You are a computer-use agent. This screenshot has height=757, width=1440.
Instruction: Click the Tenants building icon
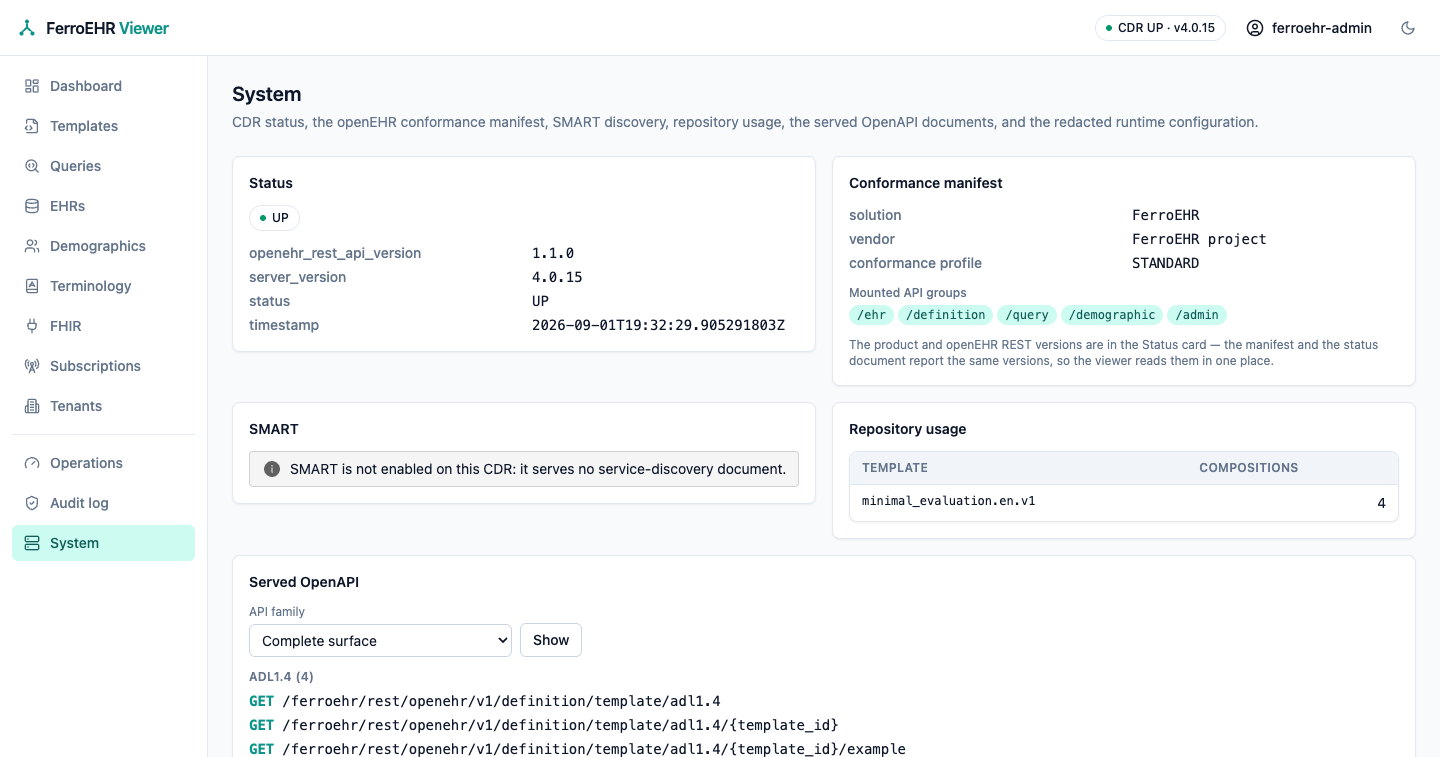click(32, 406)
